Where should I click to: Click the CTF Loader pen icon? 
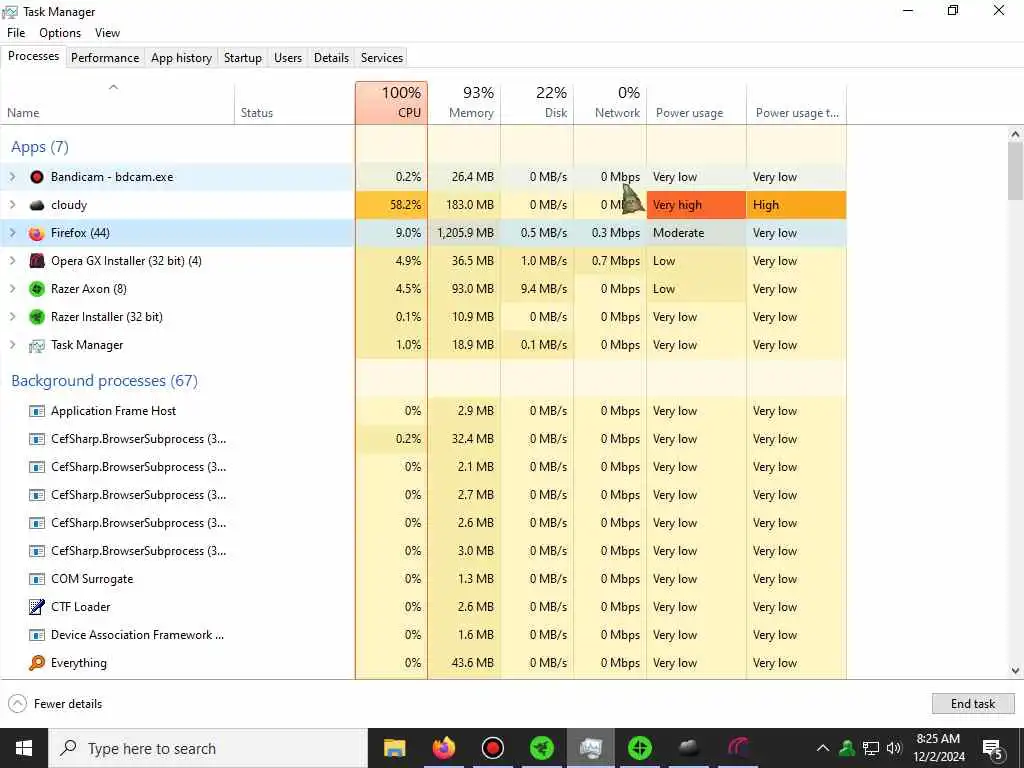37,607
